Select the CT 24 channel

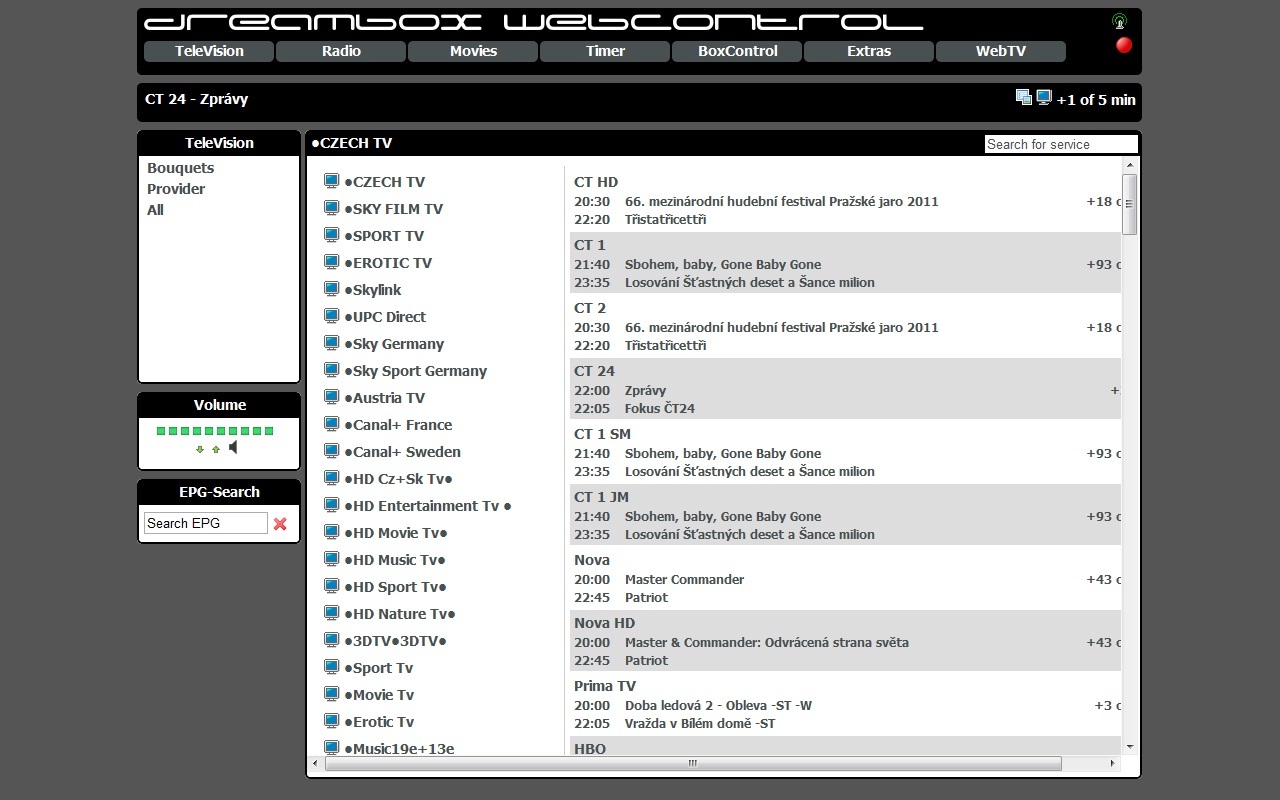click(594, 371)
